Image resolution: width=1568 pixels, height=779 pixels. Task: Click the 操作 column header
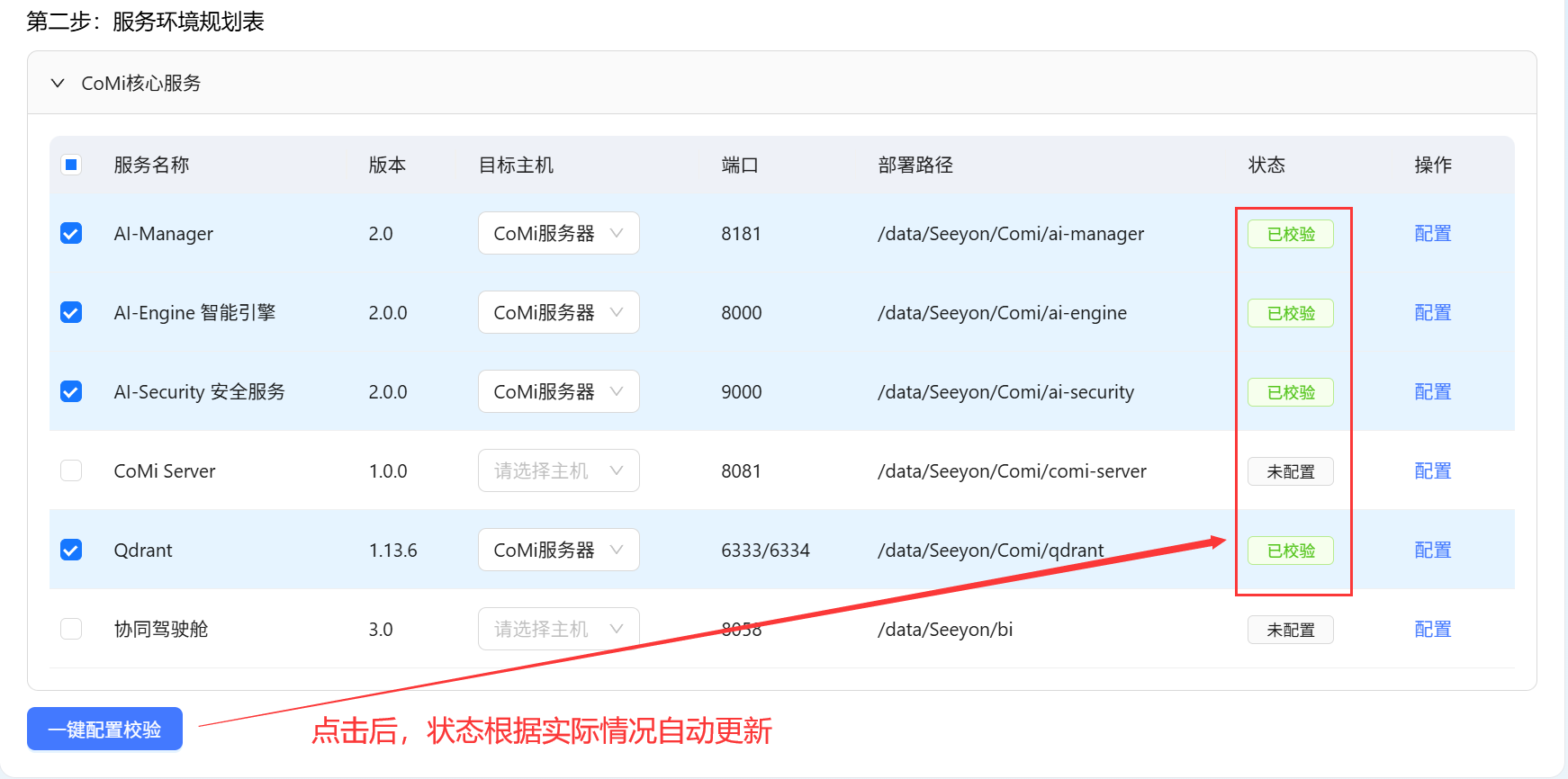pos(1433,165)
